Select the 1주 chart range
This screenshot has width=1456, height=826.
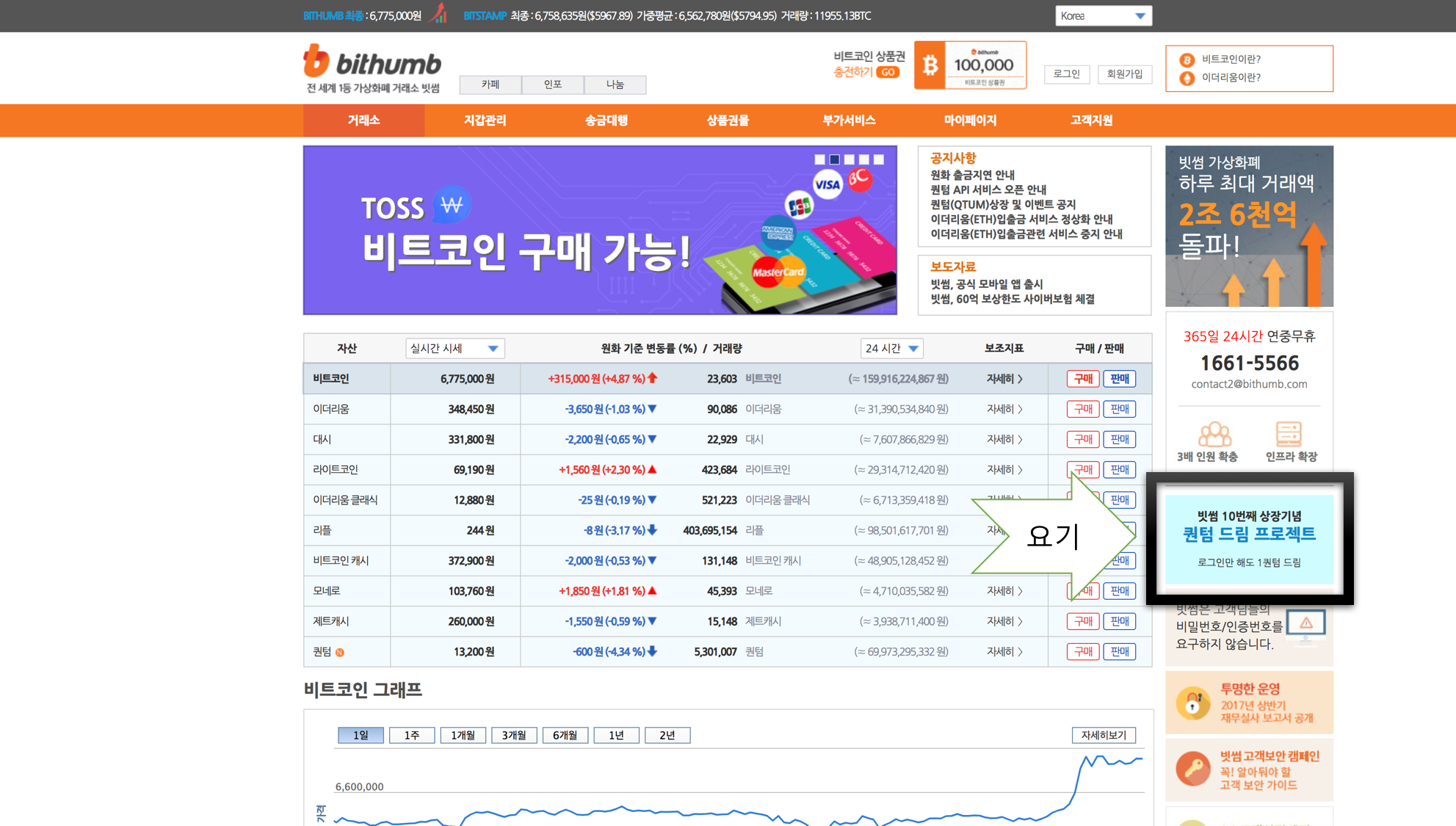tap(412, 735)
